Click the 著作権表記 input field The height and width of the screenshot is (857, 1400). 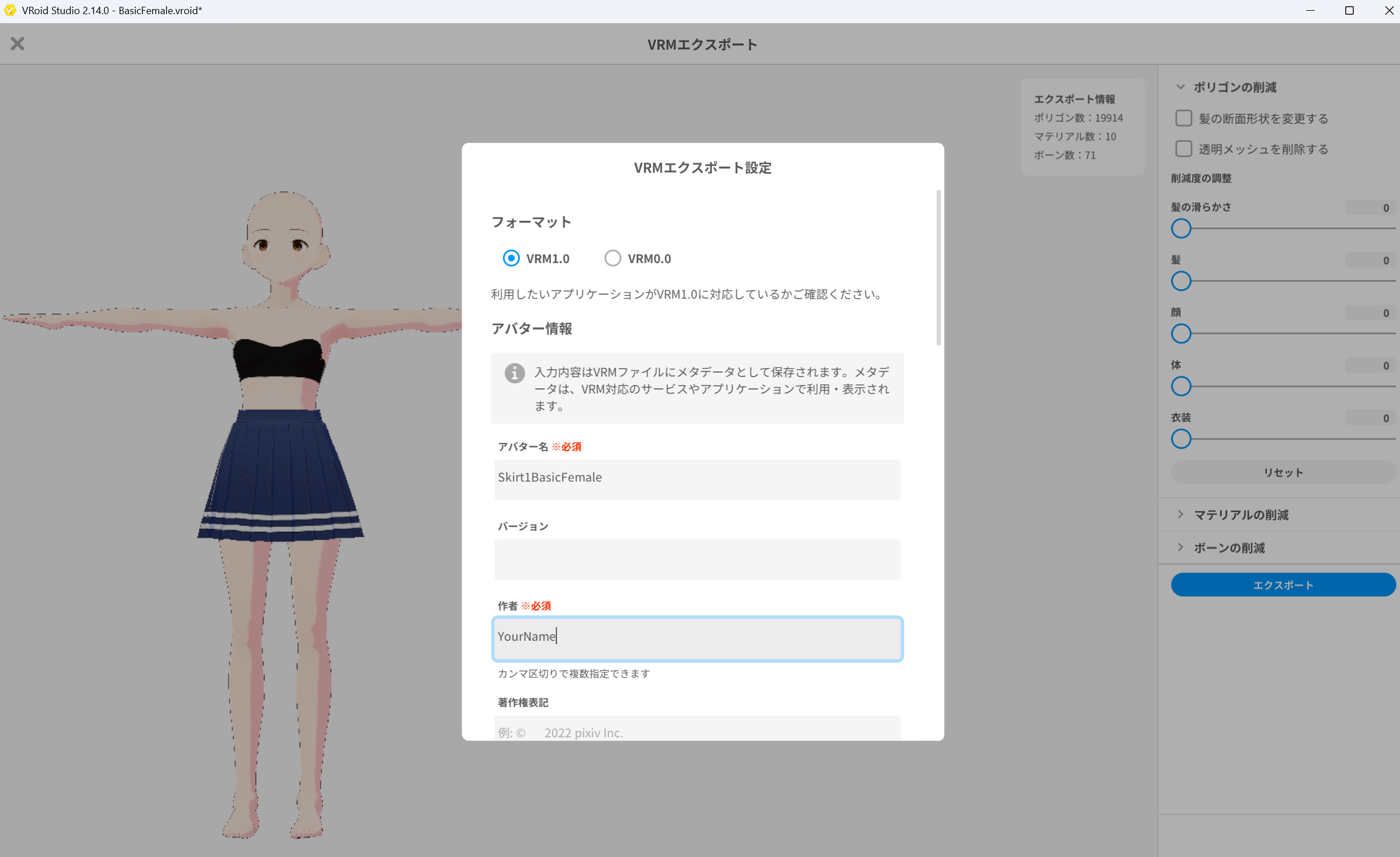697,729
